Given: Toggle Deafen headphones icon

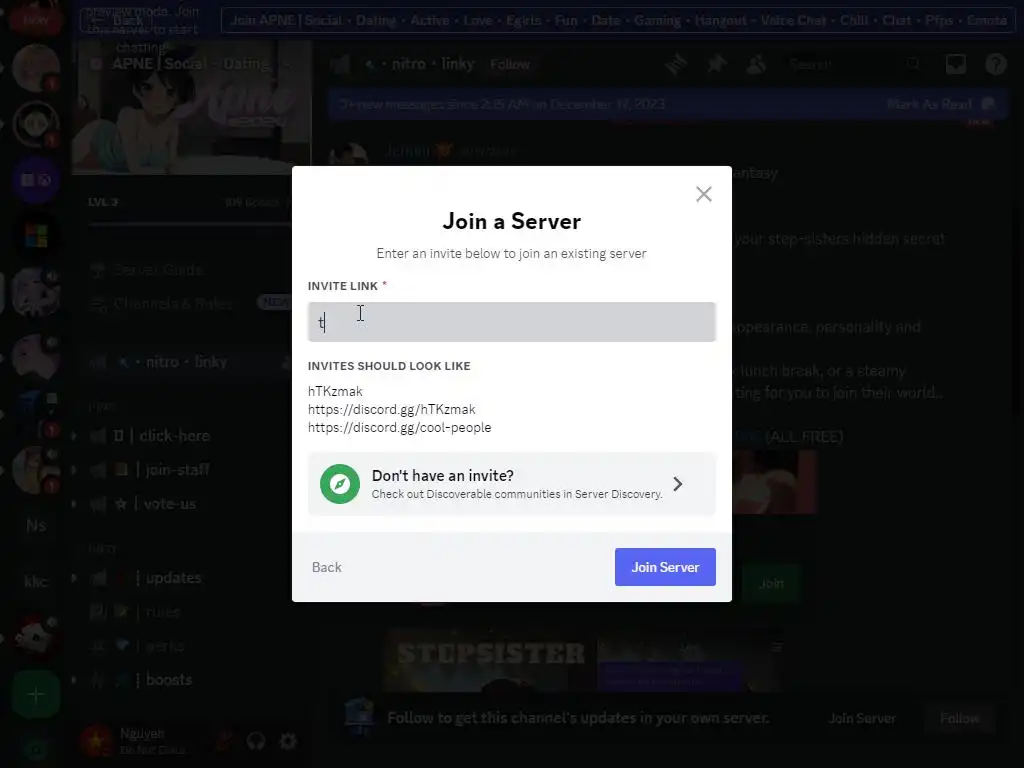Looking at the screenshot, I should pos(256,741).
